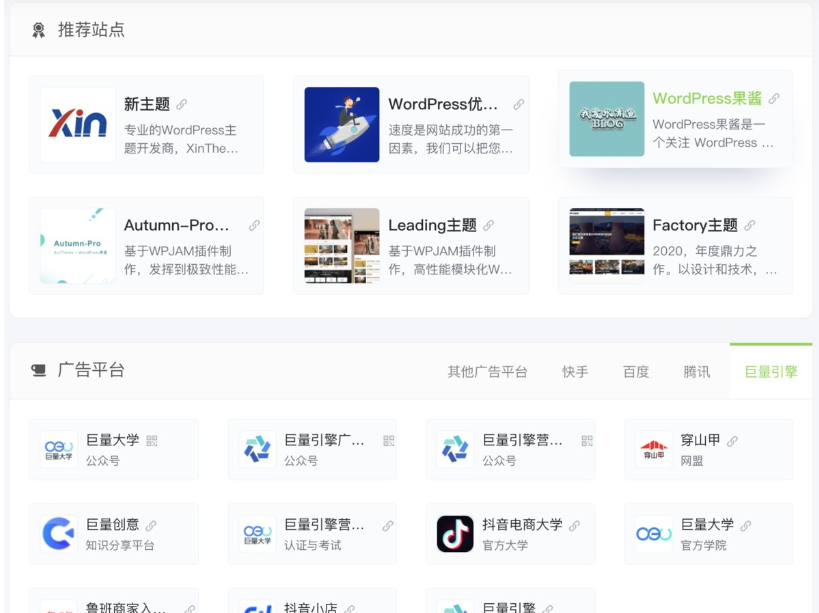Click link icon beside 巨量引擎营... 认证与考试
This screenshot has height=613, width=819.
[388, 526]
